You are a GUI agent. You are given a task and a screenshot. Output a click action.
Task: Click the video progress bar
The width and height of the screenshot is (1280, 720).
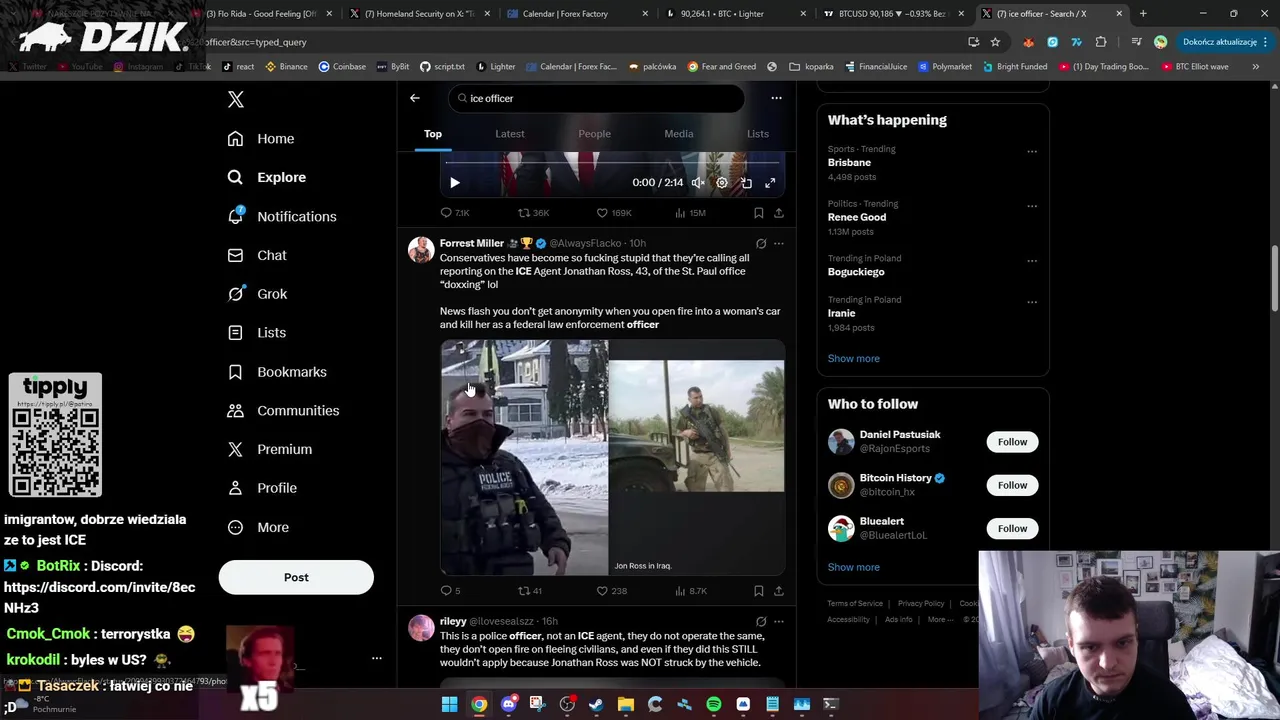coord(612,162)
